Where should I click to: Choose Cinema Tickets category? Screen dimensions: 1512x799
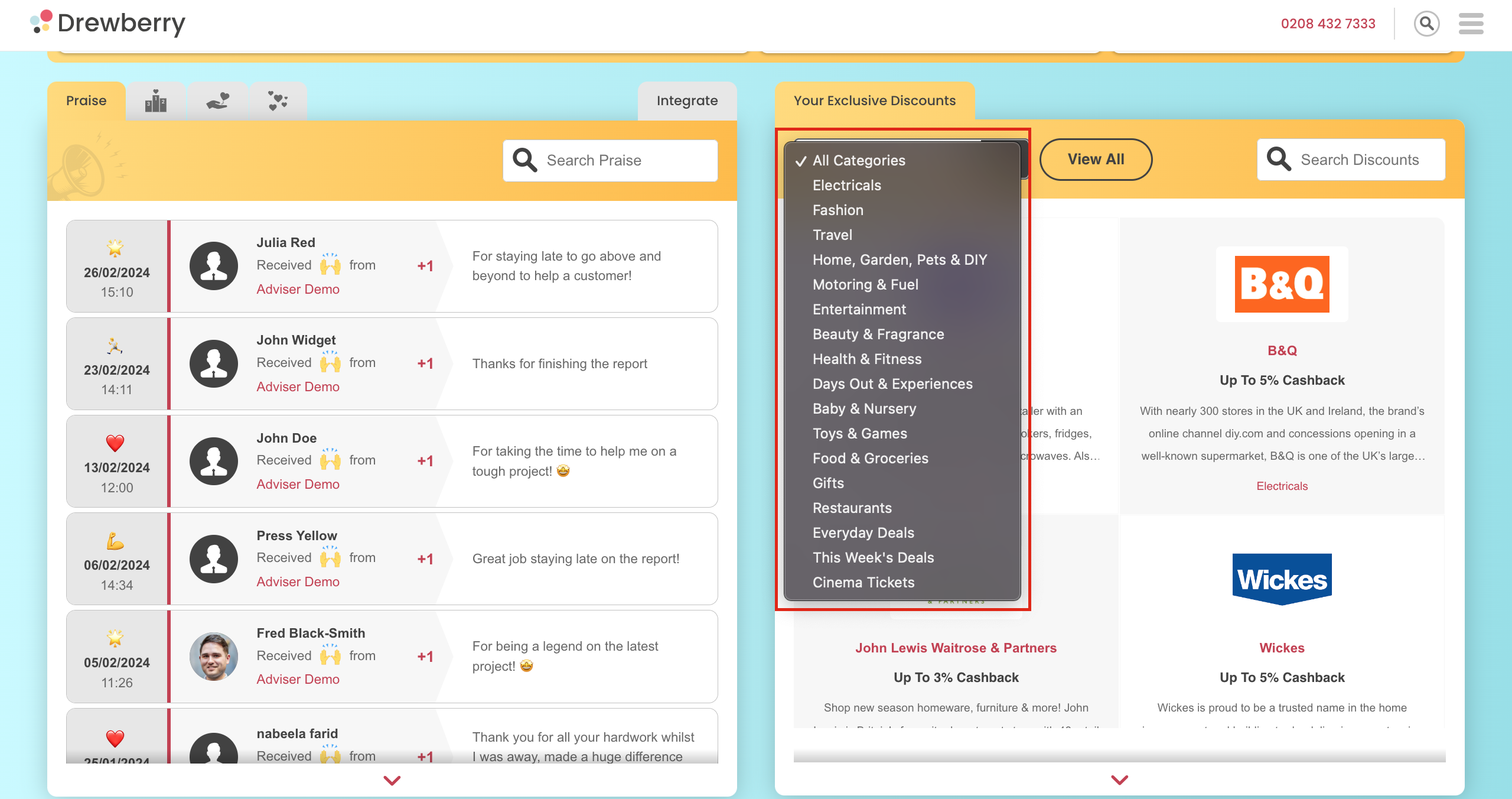pos(902,583)
